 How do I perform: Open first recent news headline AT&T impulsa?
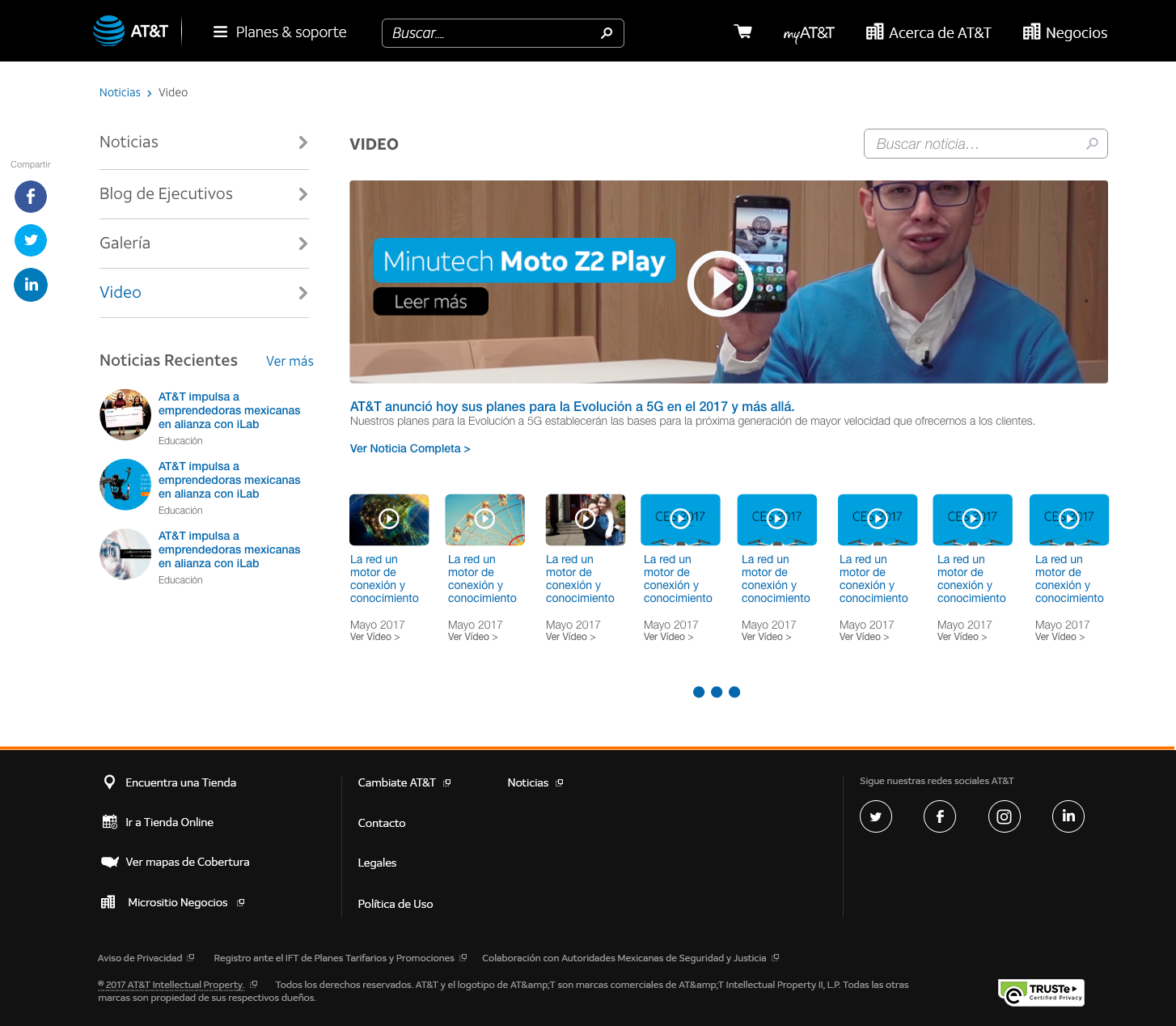click(229, 410)
